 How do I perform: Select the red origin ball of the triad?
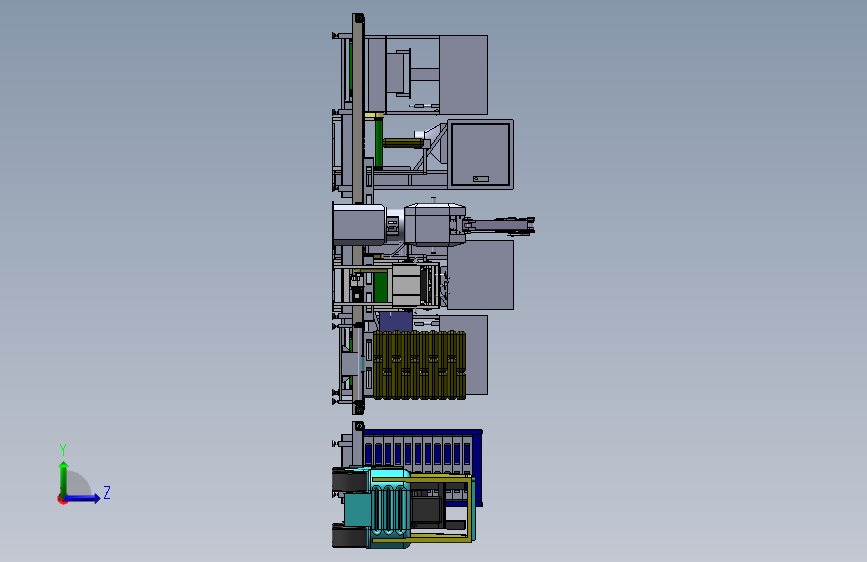(x=62, y=499)
